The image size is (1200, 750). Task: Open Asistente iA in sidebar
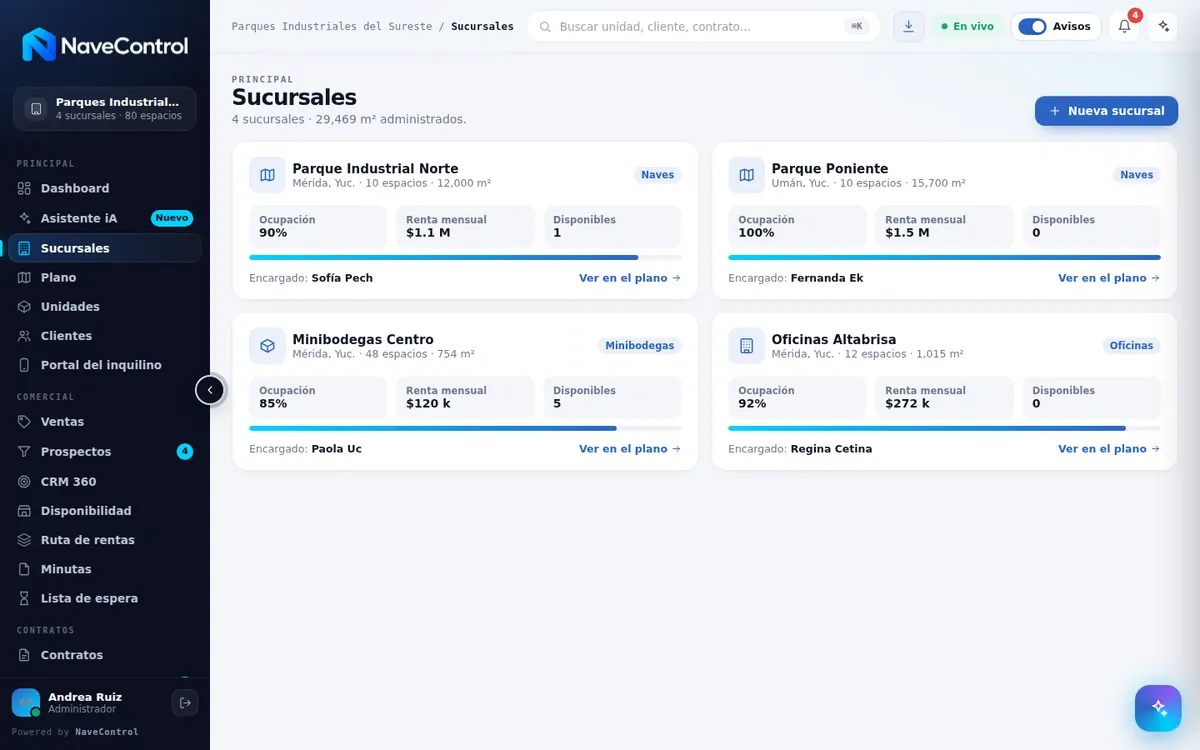(105, 218)
